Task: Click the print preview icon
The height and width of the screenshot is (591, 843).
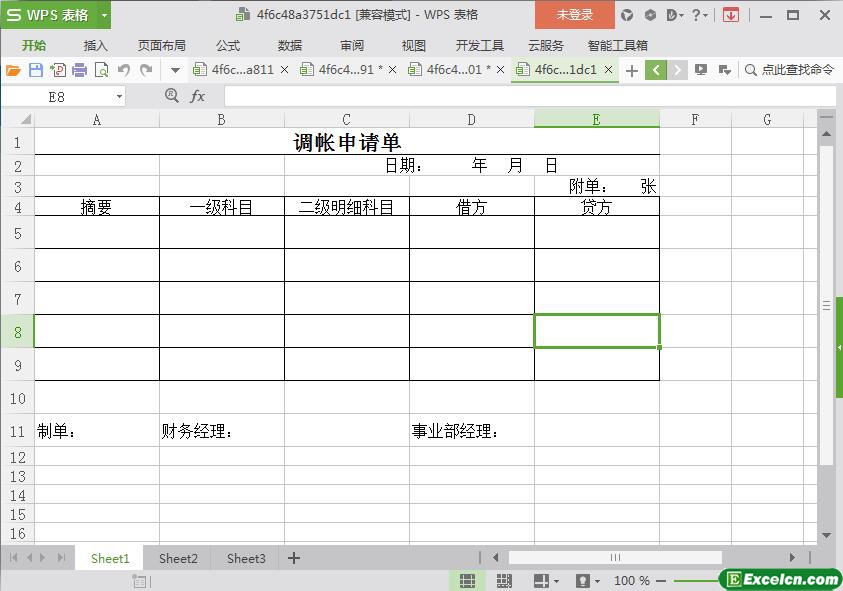Action: click(x=101, y=70)
